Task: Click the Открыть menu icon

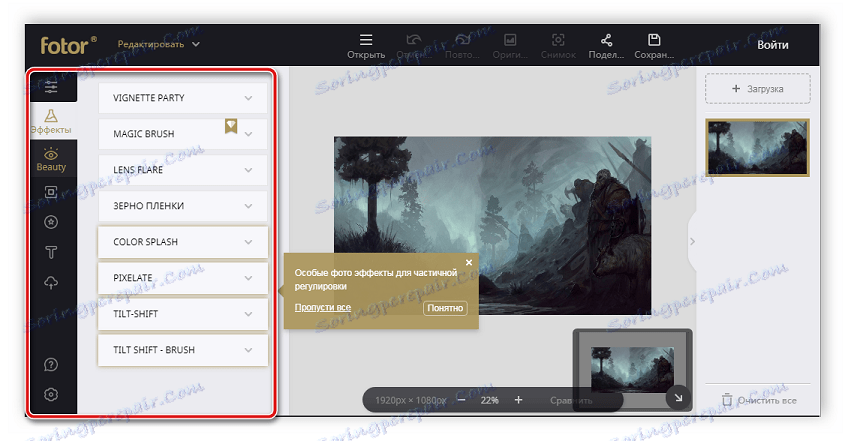Action: (x=366, y=40)
